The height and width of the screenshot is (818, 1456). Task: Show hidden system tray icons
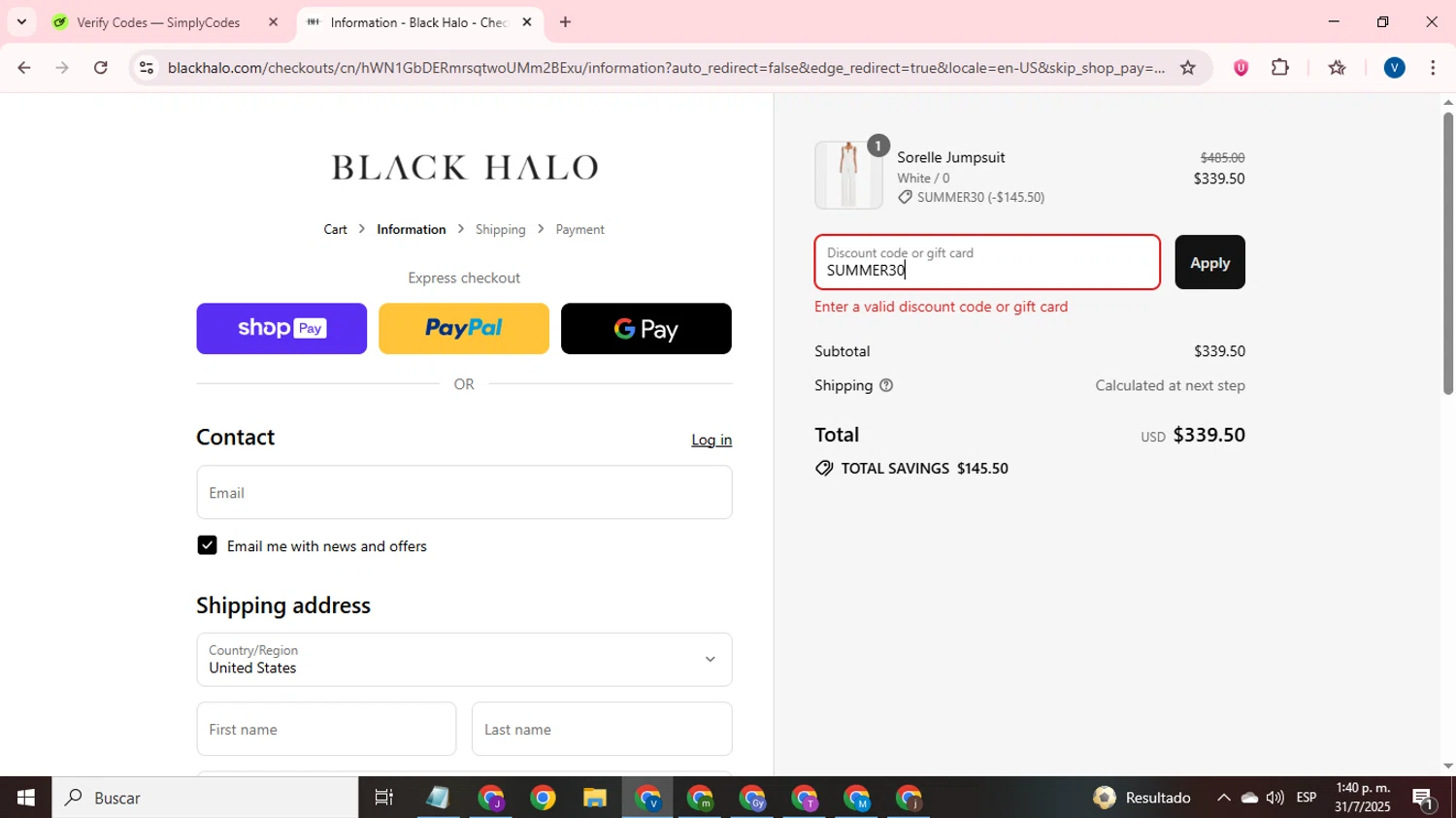tap(1223, 798)
